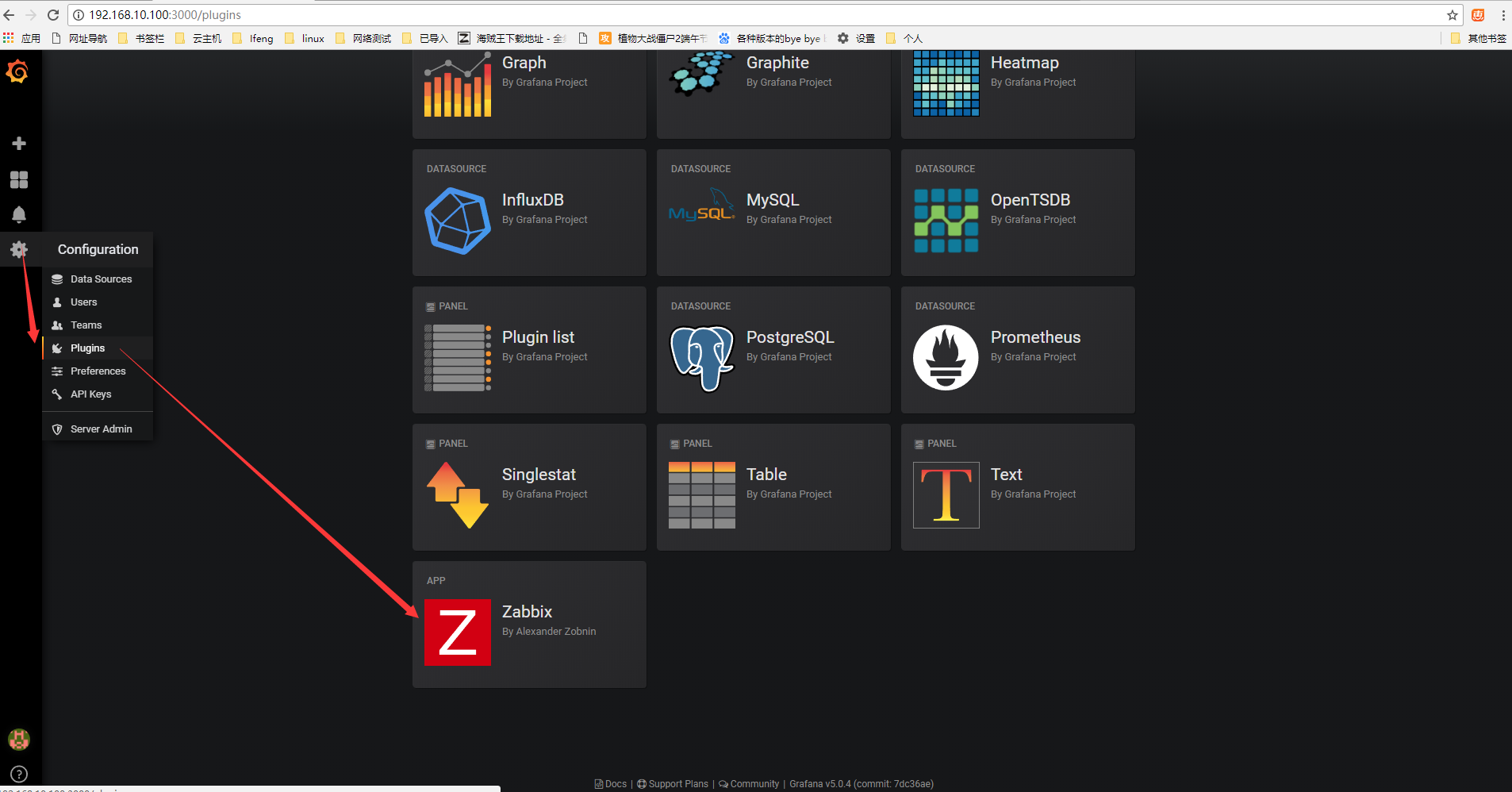Click the browser address bar URL
Screen dimensions: 1512x792
click(x=165, y=15)
